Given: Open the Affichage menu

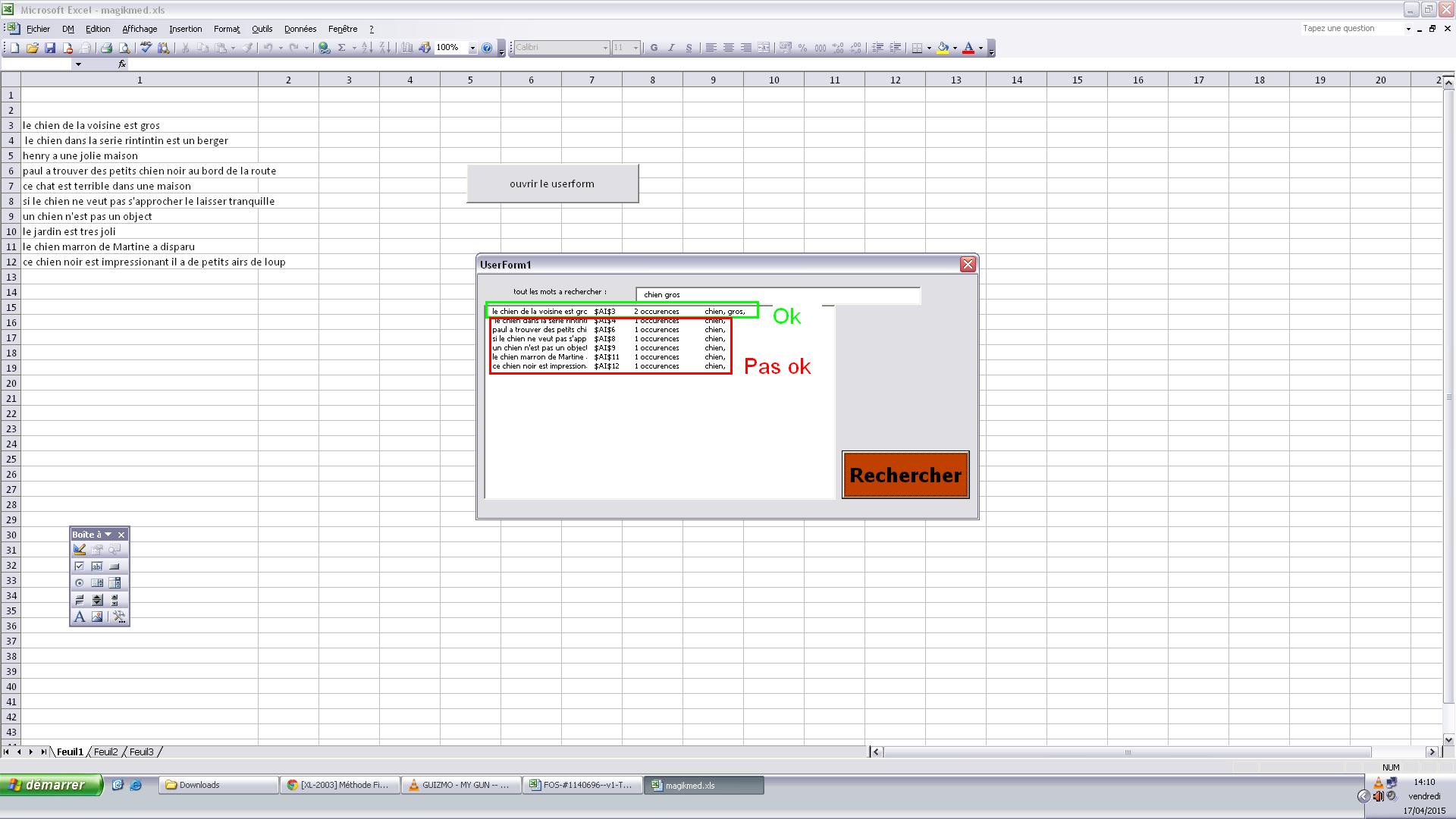Looking at the screenshot, I should pyautogui.click(x=140, y=29).
